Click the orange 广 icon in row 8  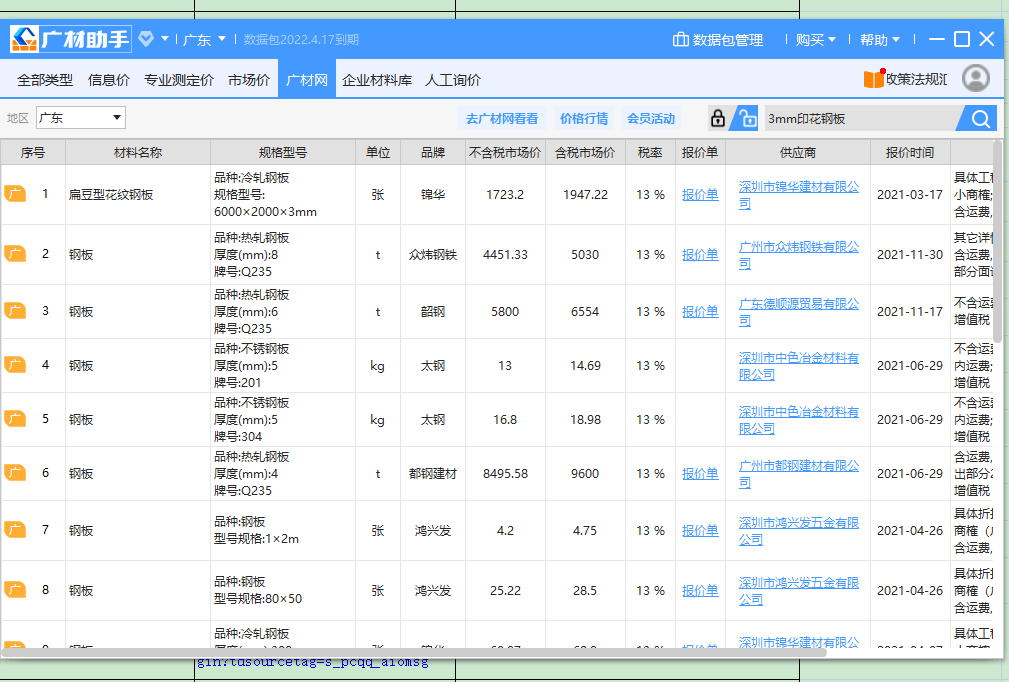pyautogui.click(x=15, y=589)
